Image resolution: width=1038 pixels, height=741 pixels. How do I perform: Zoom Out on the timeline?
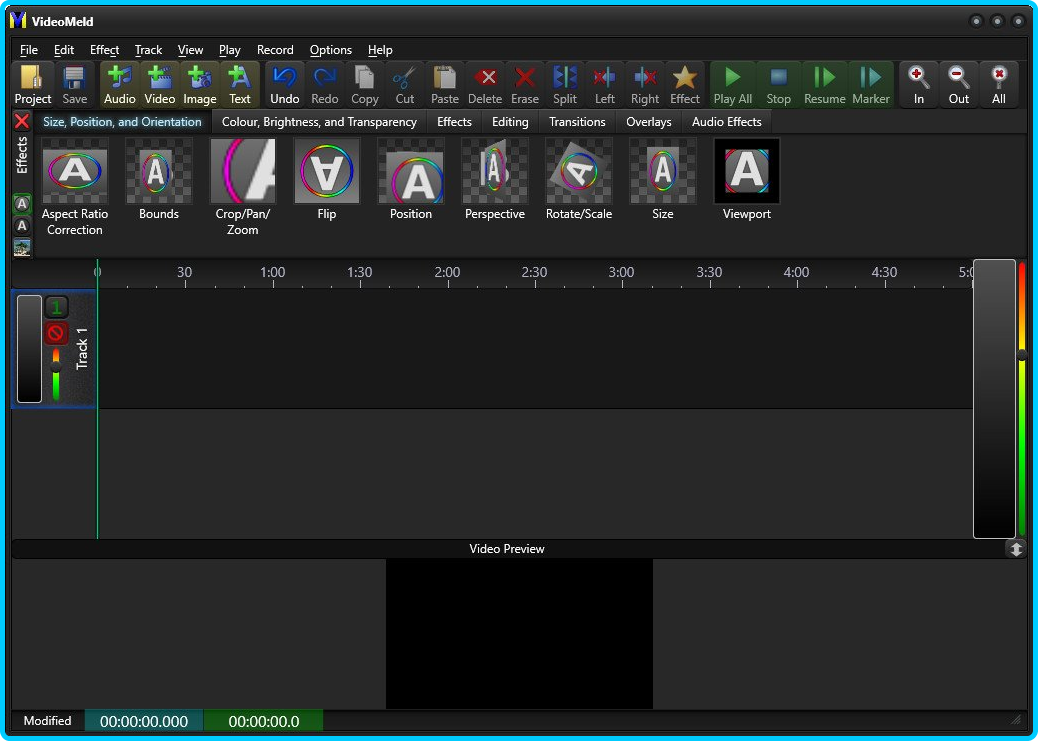(959, 85)
